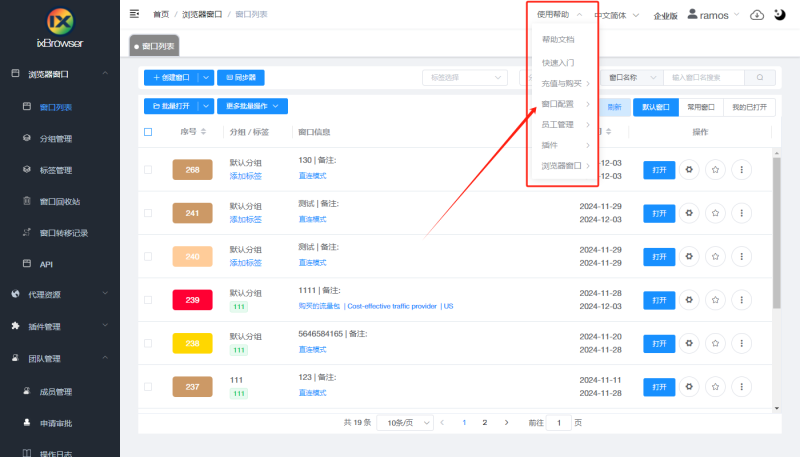Star window 241 as favorite
800x457 pixels.
[x=715, y=213]
